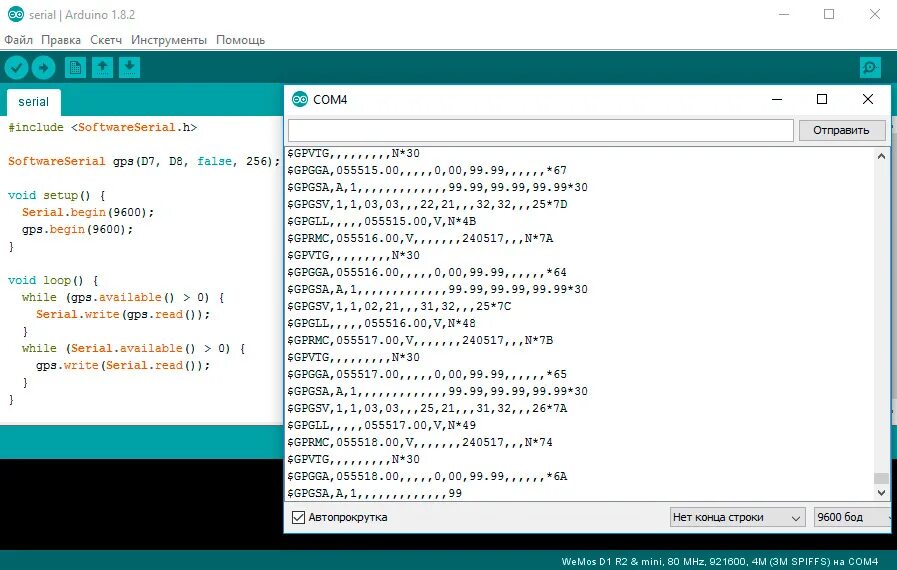Open the Правка menu
The image size is (897, 570).
[61, 40]
